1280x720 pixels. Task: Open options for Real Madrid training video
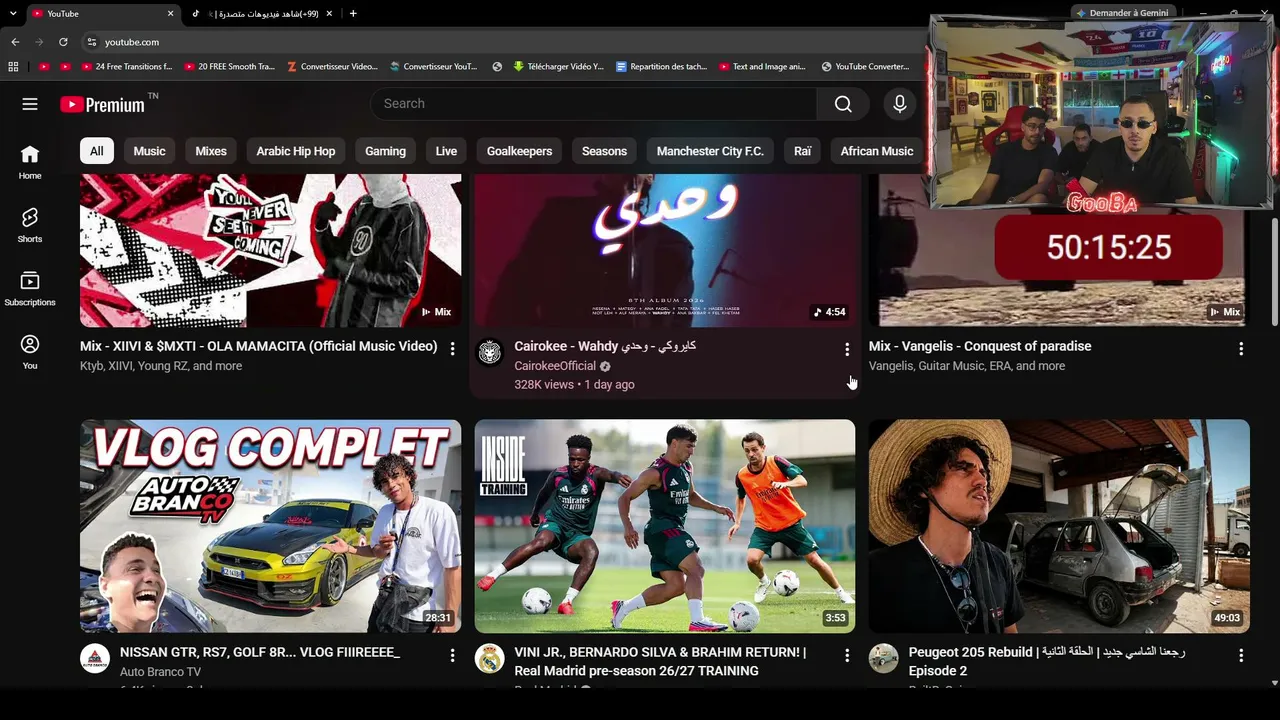(847, 656)
